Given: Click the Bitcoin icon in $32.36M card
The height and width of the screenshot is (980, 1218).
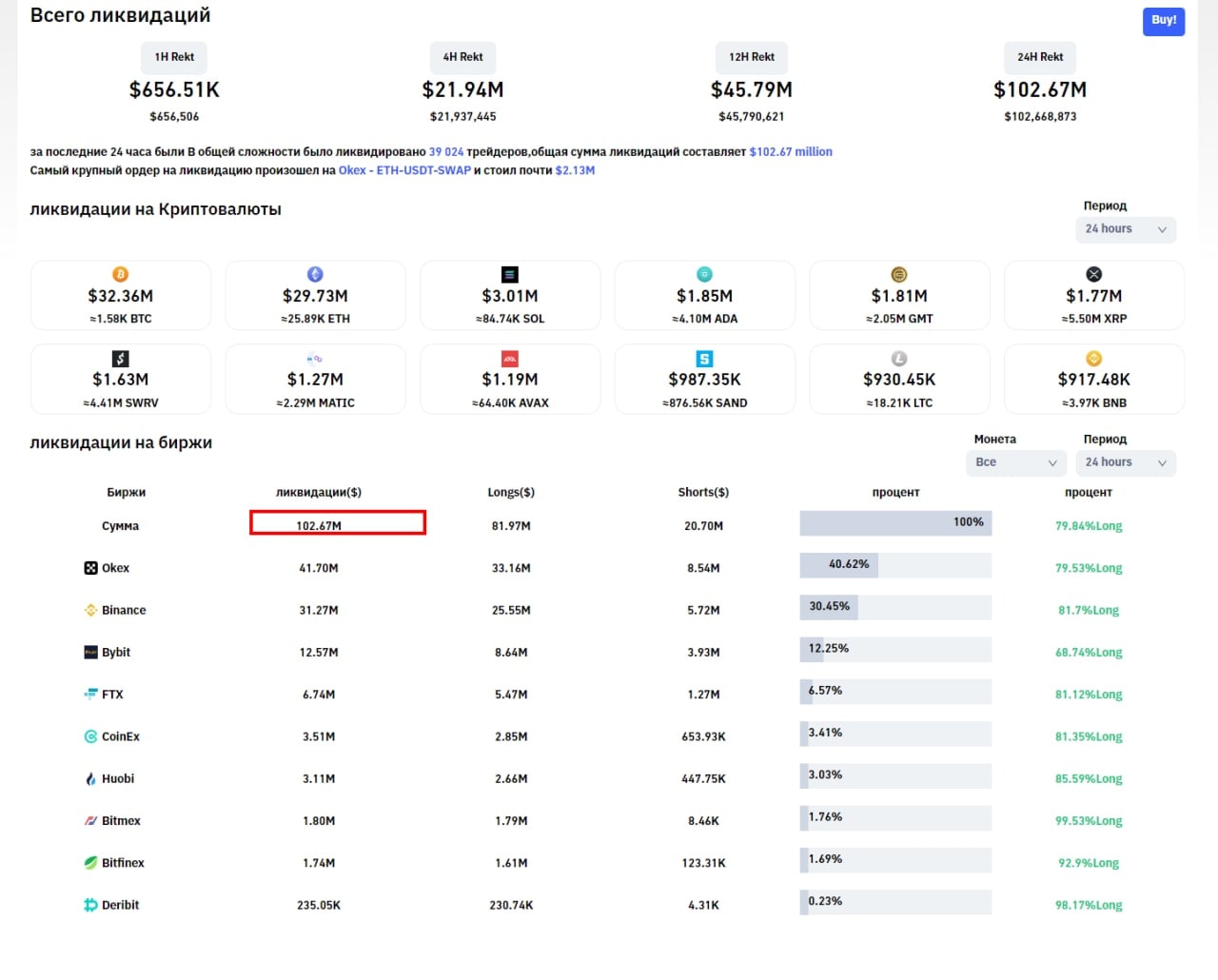Looking at the screenshot, I should 121,274.
